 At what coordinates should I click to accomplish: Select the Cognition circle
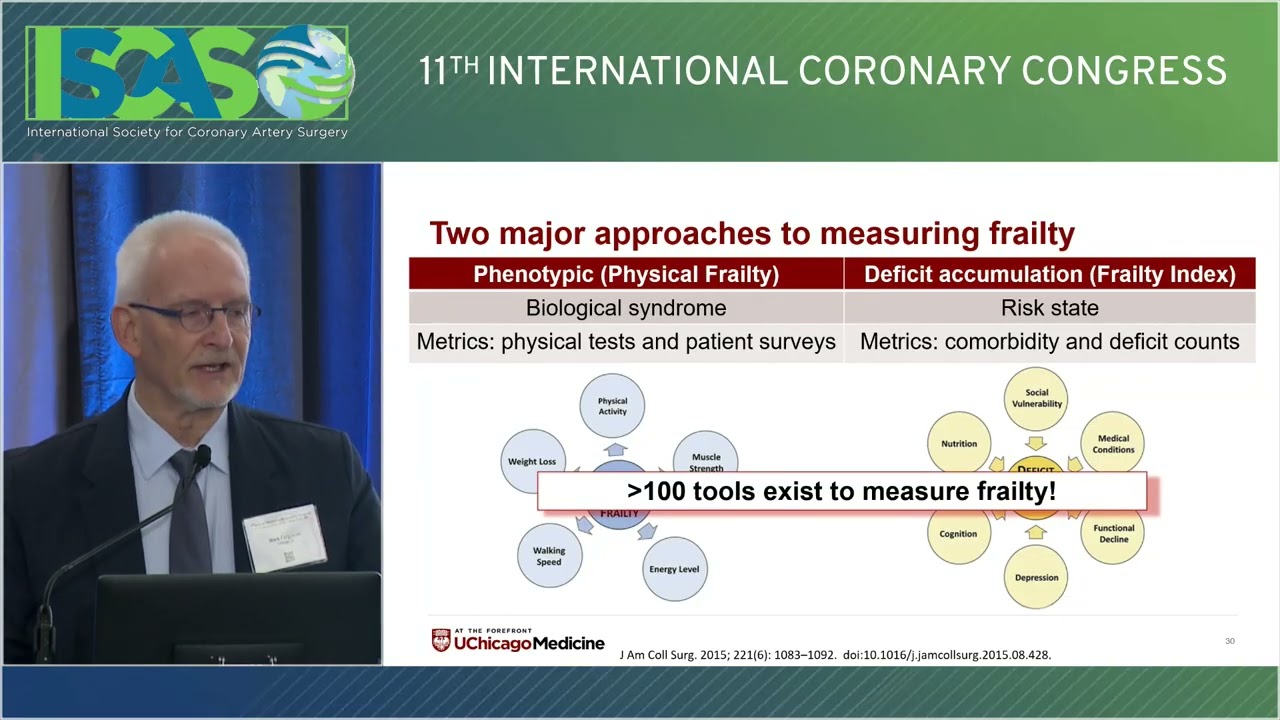pos(958,535)
